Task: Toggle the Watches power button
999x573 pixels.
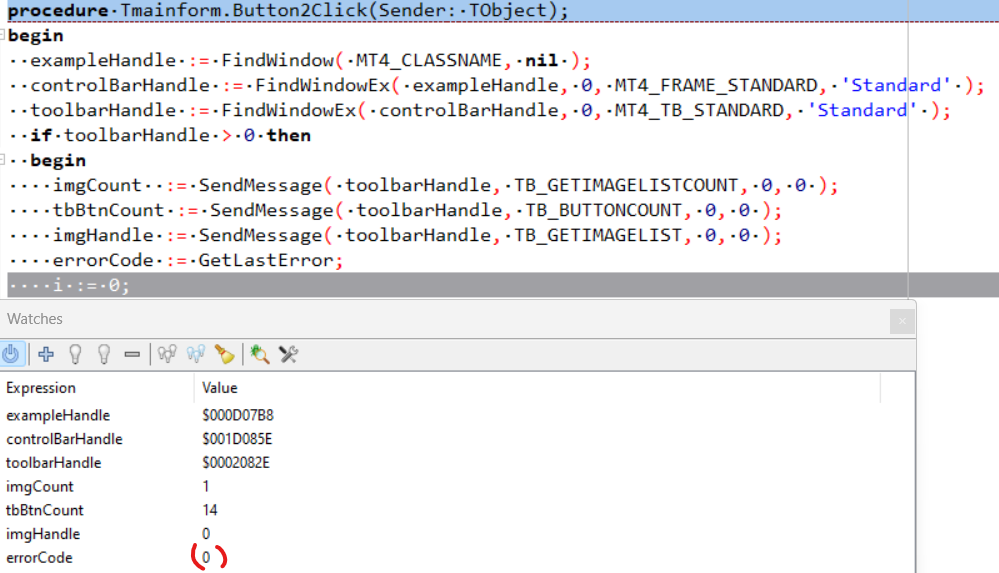Action: tap(12, 354)
